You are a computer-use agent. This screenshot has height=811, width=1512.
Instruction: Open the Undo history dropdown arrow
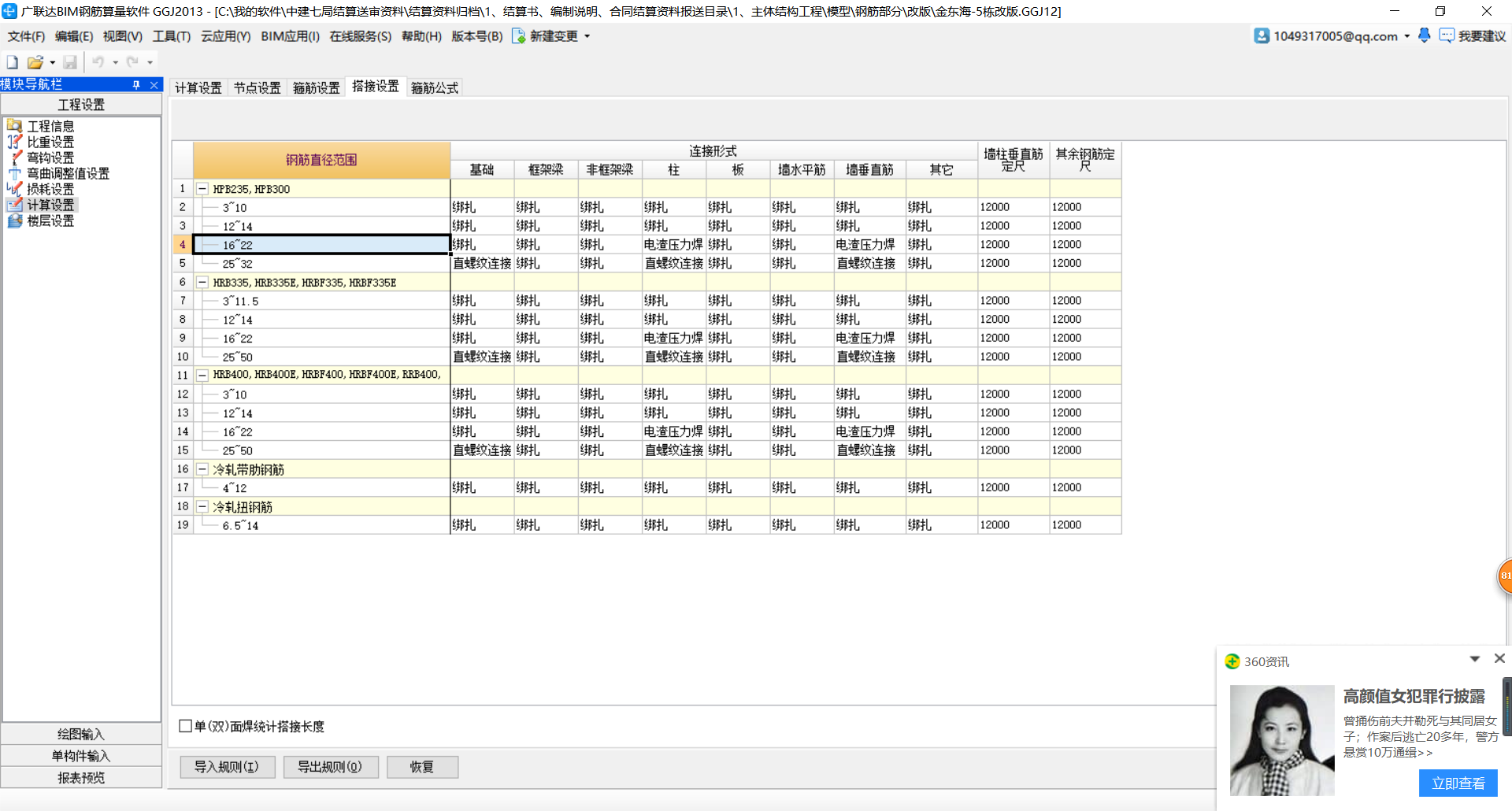point(115,62)
